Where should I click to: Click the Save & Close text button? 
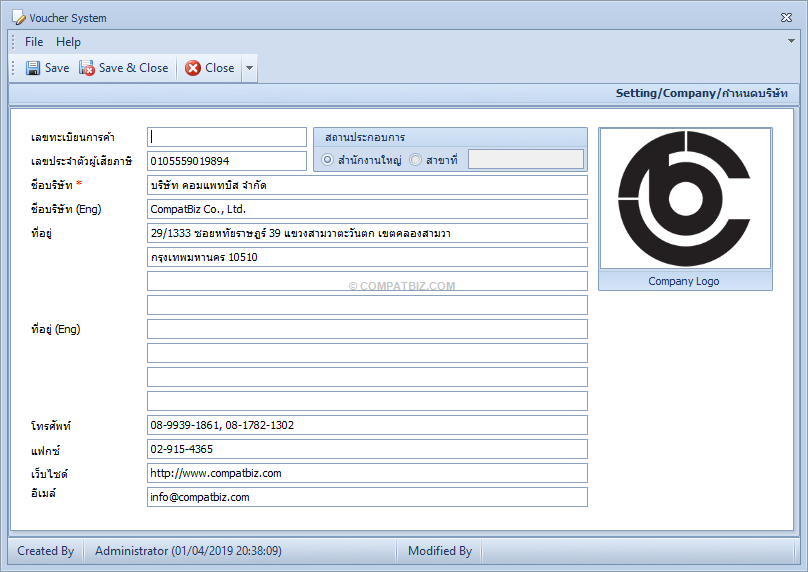[133, 68]
